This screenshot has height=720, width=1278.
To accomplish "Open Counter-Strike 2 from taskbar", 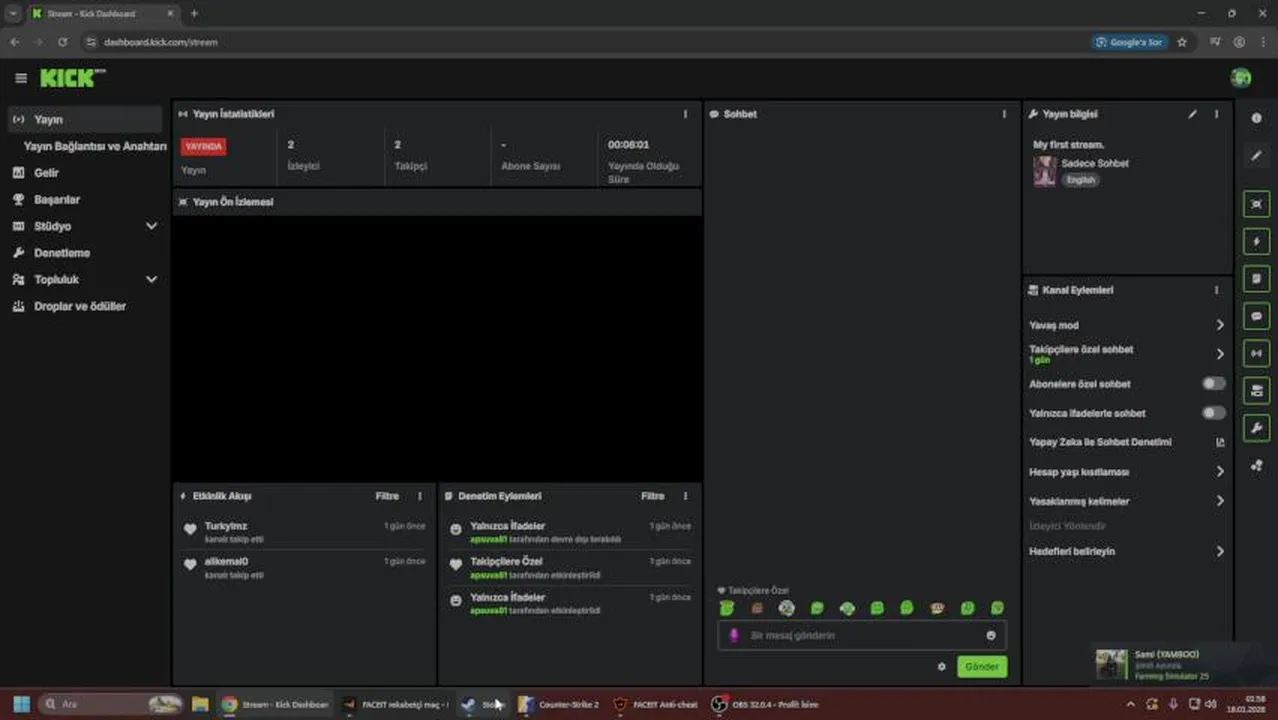I will pyautogui.click(x=558, y=704).
